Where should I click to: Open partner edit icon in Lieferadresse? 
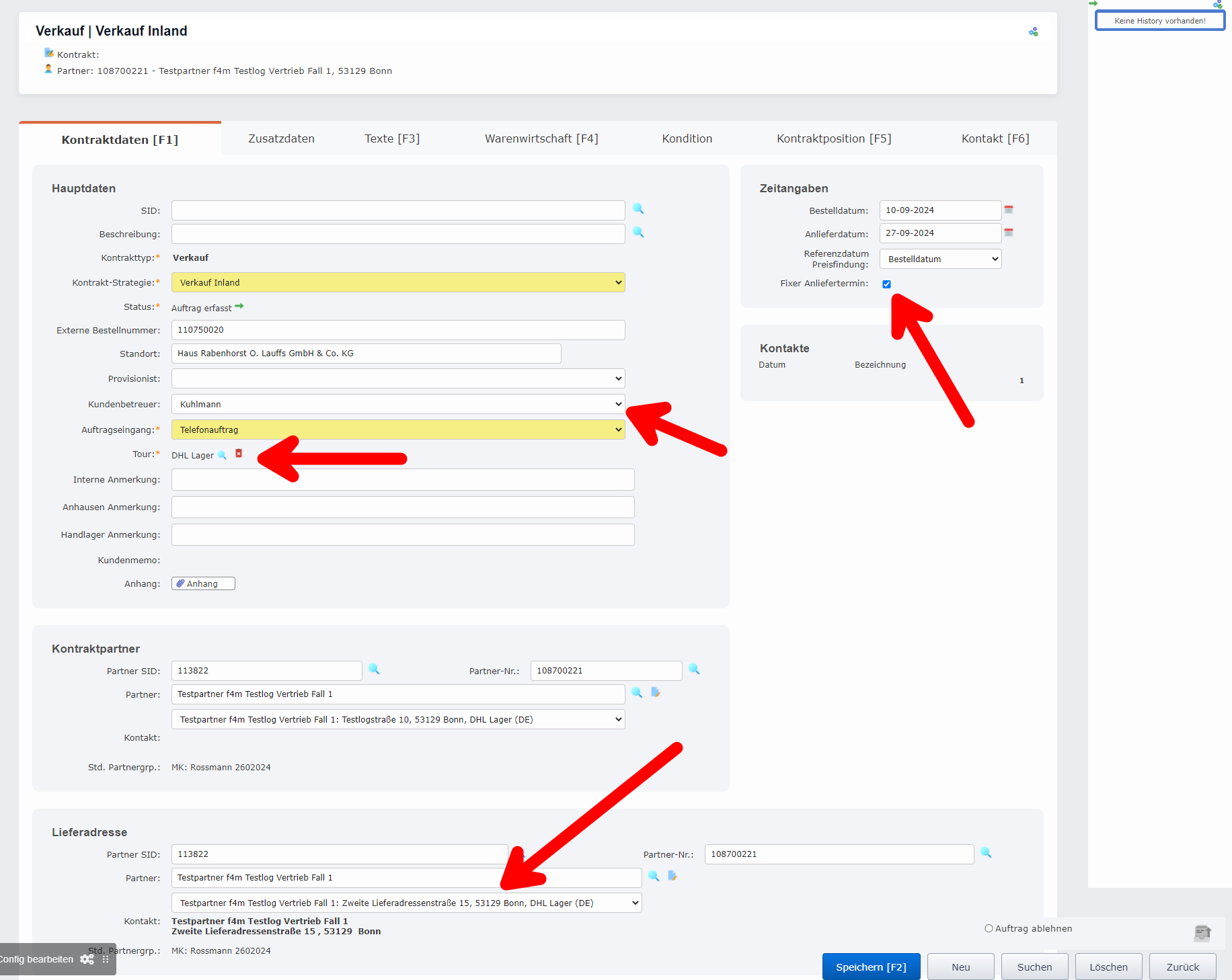(x=672, y=876)
